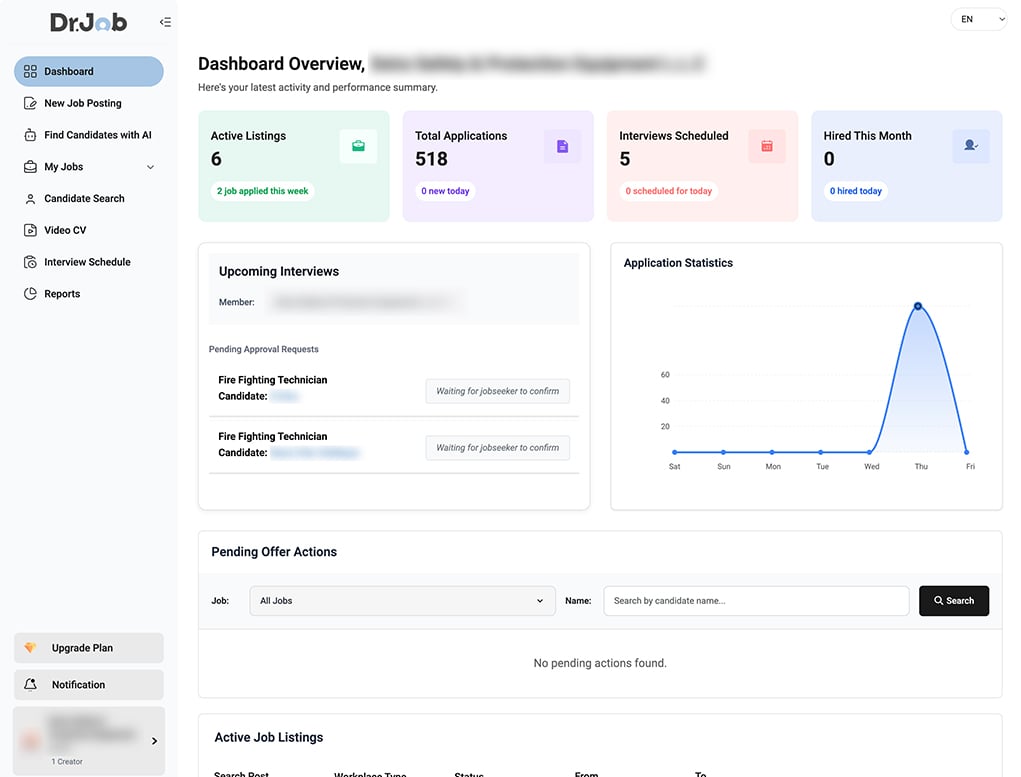
Task: Click the Interviews Scheduled calendar icon
Action: [x=767, y=146]
